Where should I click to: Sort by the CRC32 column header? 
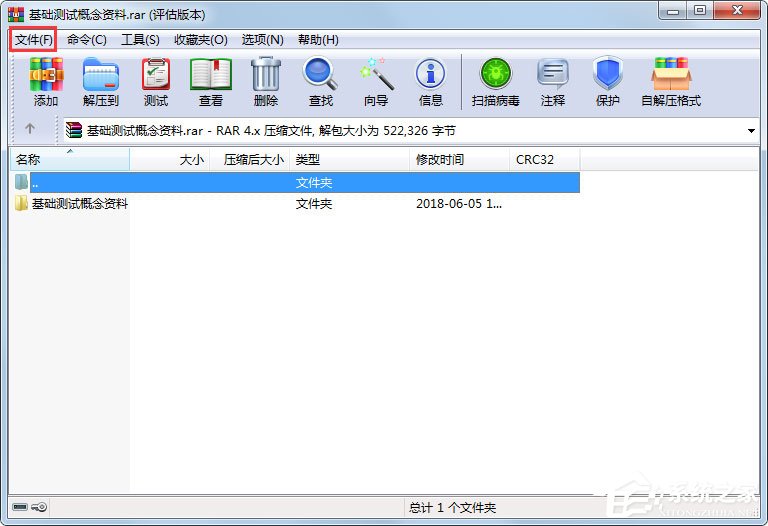545,159
